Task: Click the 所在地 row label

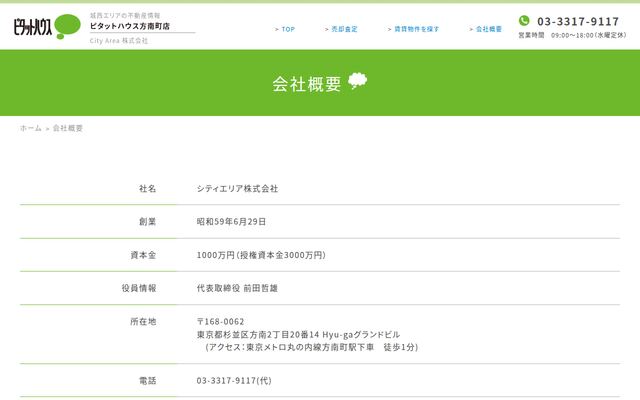Action: [x=143, y=322]
